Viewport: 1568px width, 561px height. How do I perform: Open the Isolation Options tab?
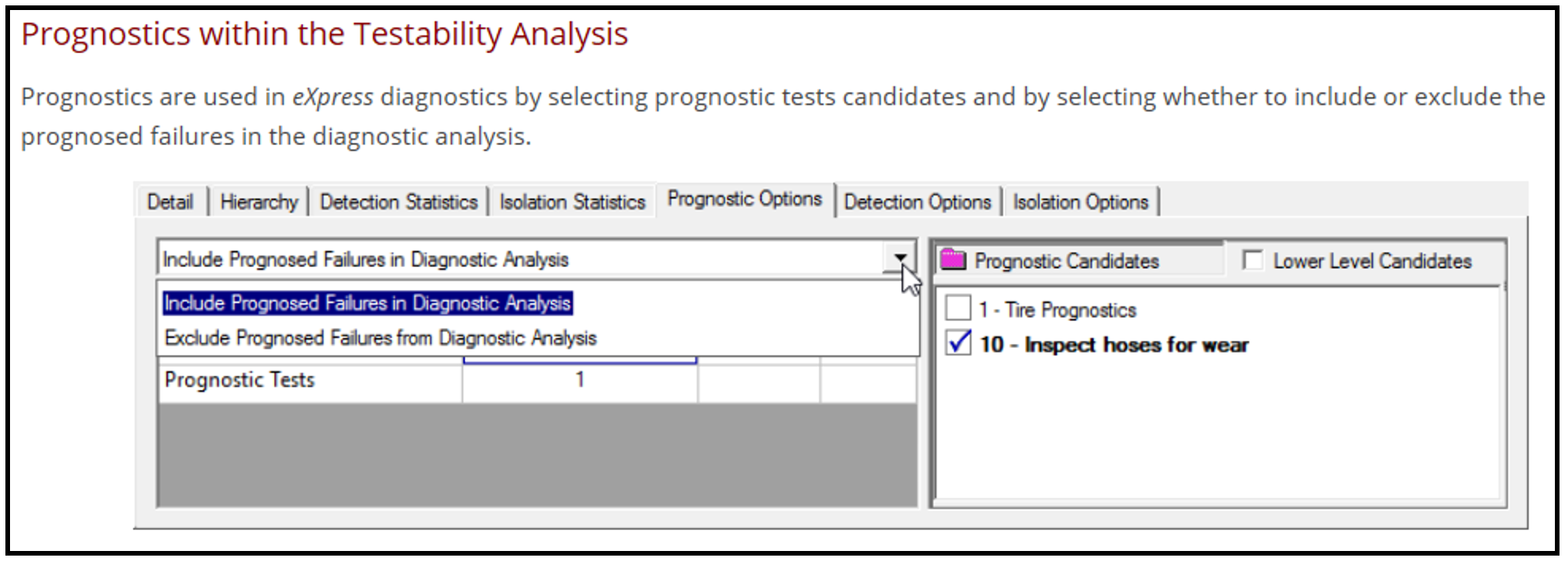[1080, 202]
